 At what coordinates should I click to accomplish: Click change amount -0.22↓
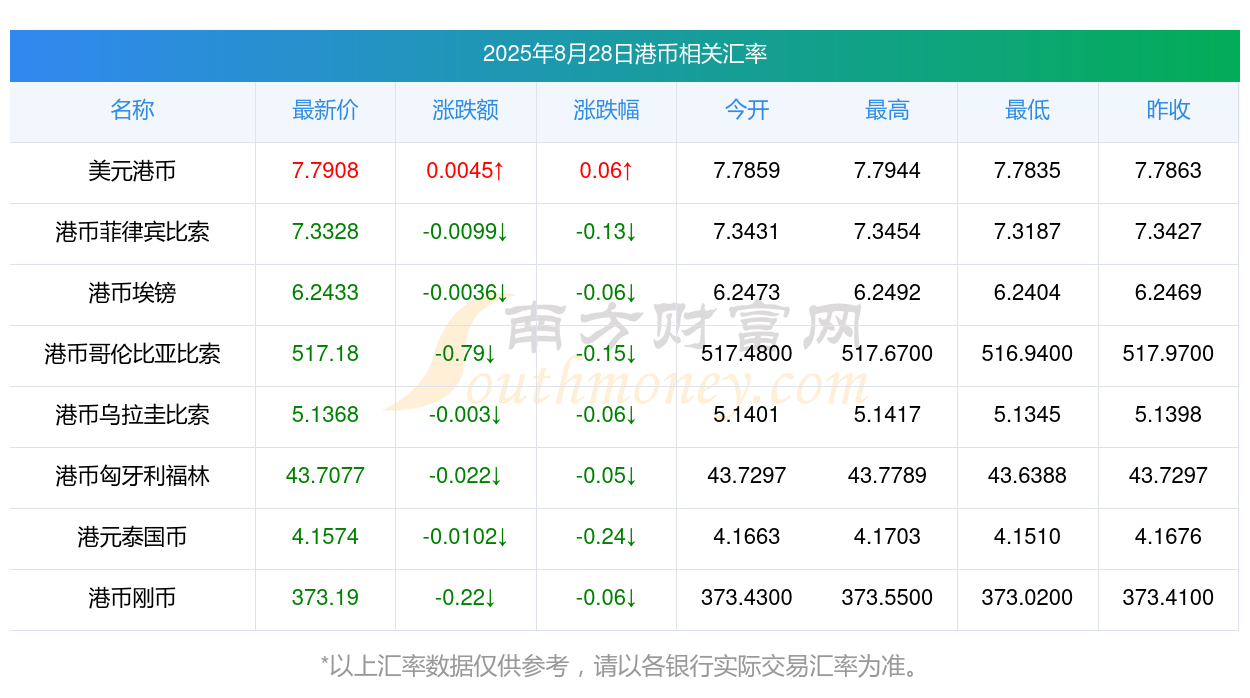click(x=466, y=598)
